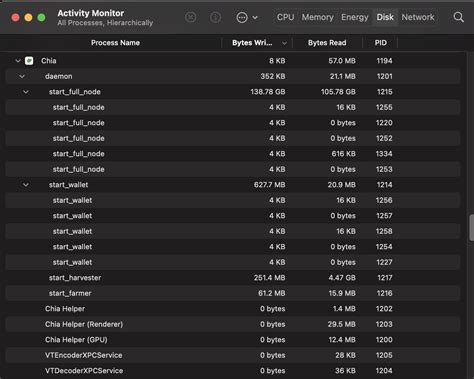This screenshot has height=379, width=474.
Task: Click the 616 KB bytes read value
Action: [343, 154]
